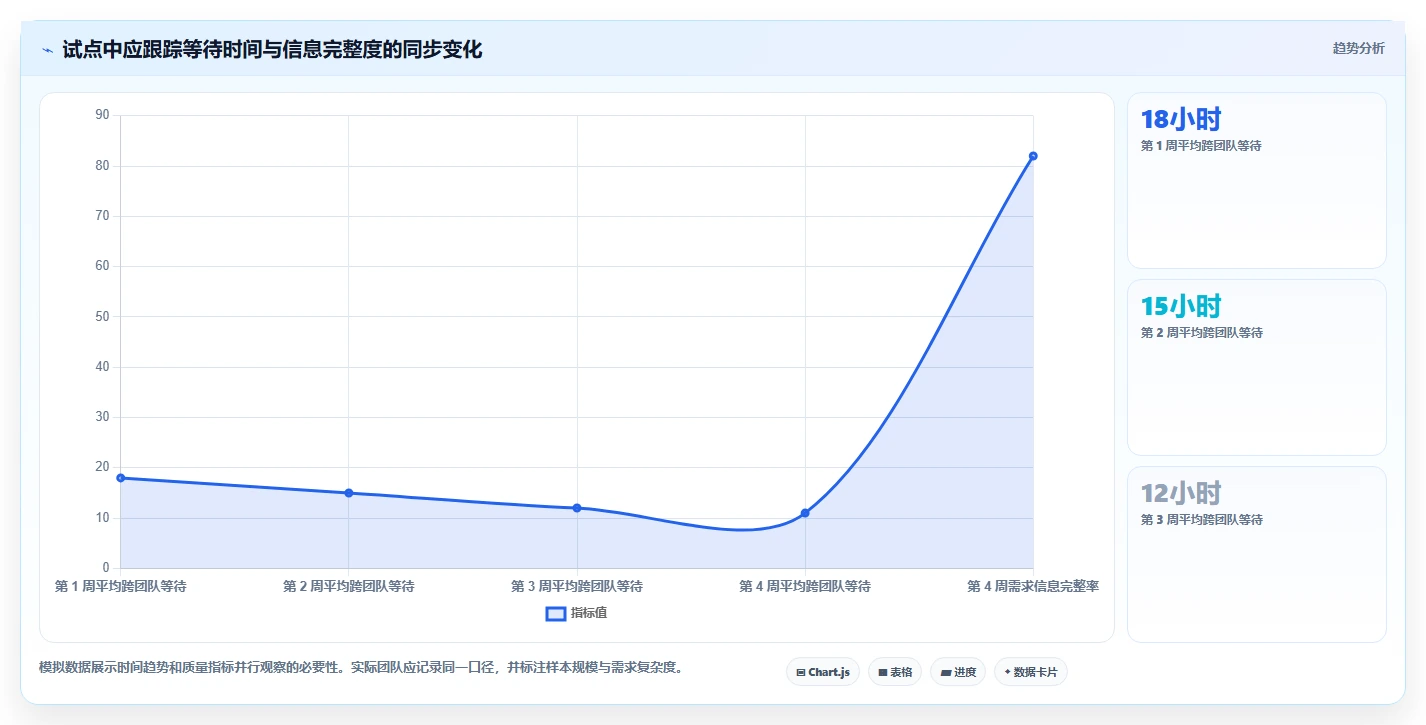Click y-axis tick label 90

pos(102,115)
